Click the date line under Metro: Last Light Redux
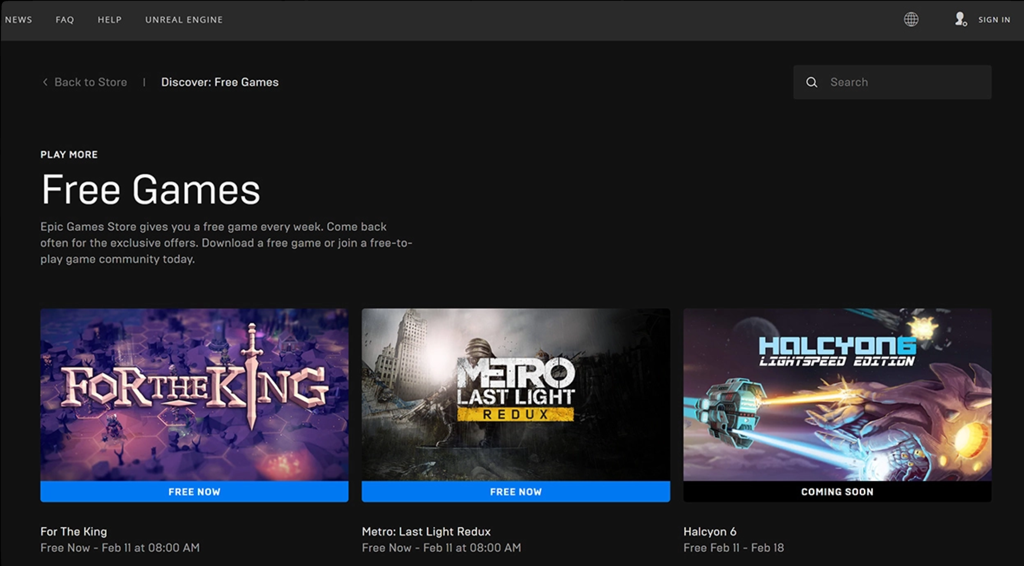 tap(441, 548)
